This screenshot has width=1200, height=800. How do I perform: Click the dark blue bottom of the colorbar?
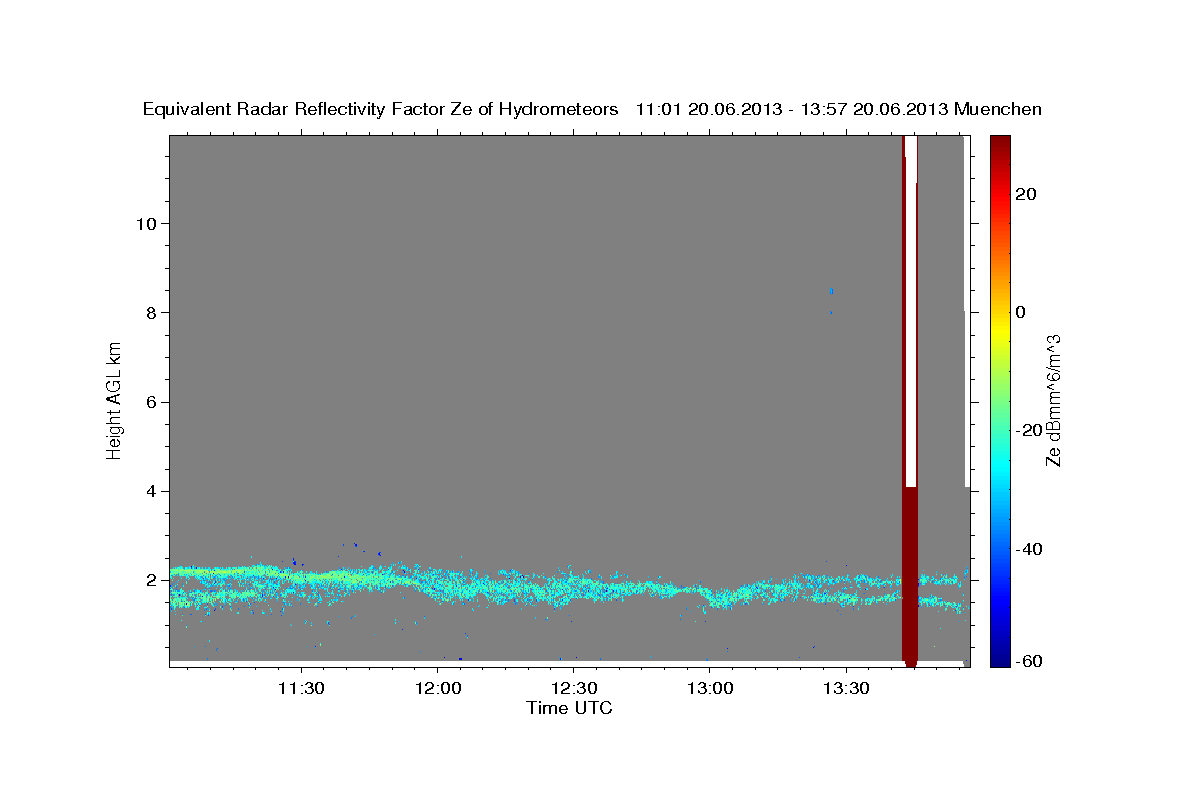pyautogui.click(x=999, y=655)
